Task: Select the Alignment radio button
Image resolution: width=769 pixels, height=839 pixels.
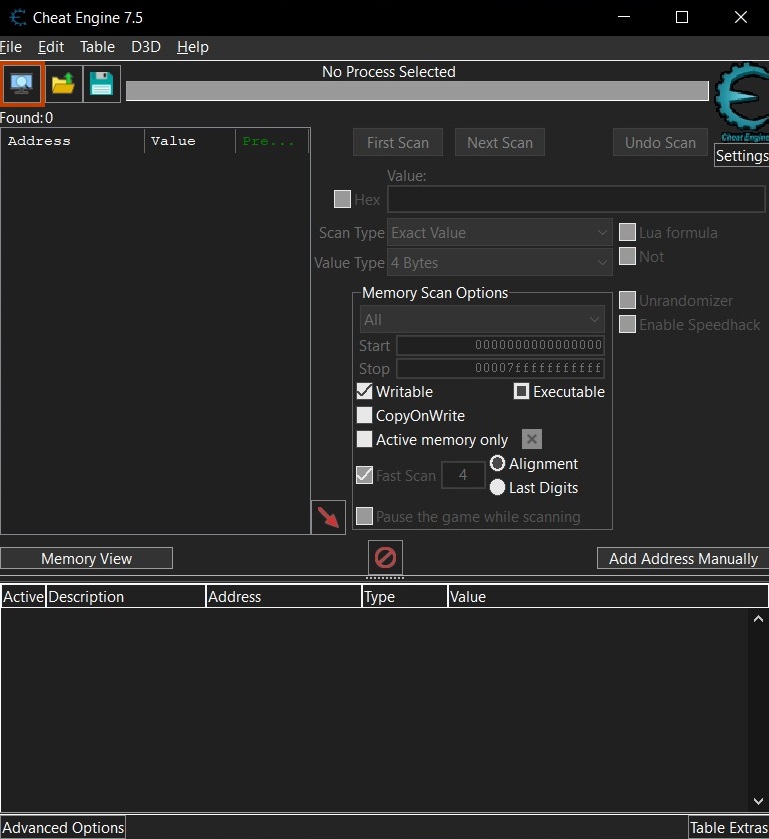Action: coord(497,463)
